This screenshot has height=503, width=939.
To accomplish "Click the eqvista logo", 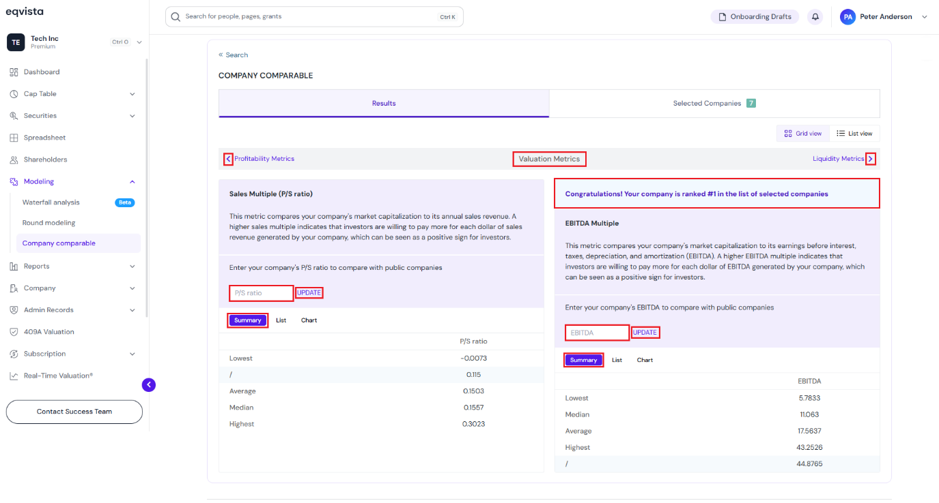I will pyautogui.click(x=25, y=11).
